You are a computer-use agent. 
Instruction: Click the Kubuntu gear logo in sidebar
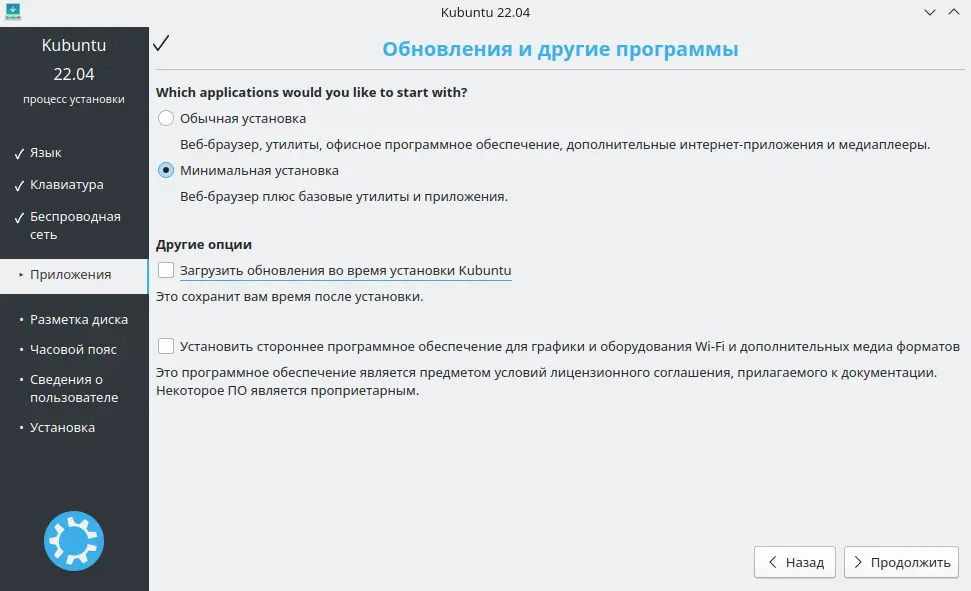point(74,541)
